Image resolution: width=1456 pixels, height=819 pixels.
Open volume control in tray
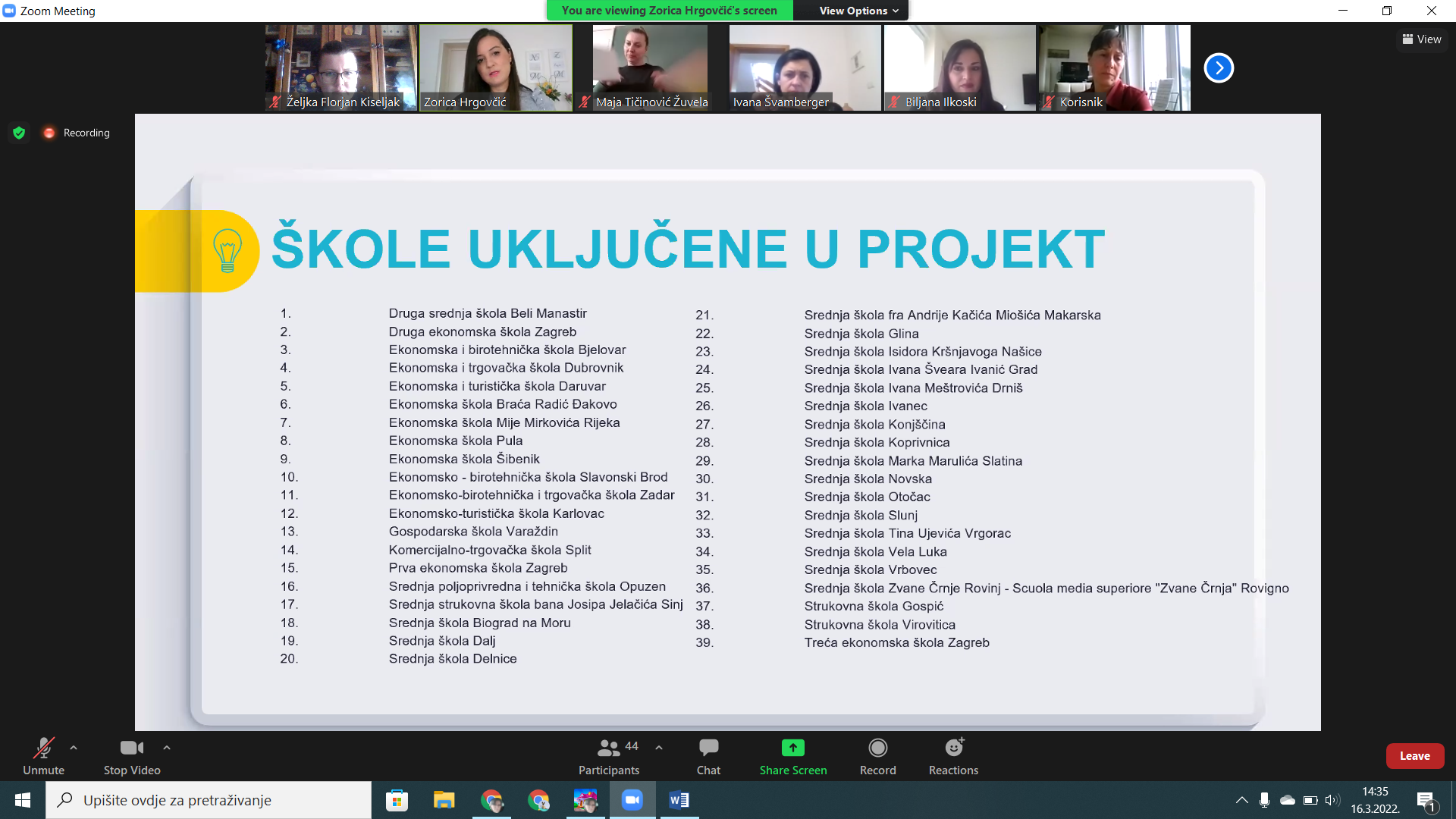tap(1332, 800)
